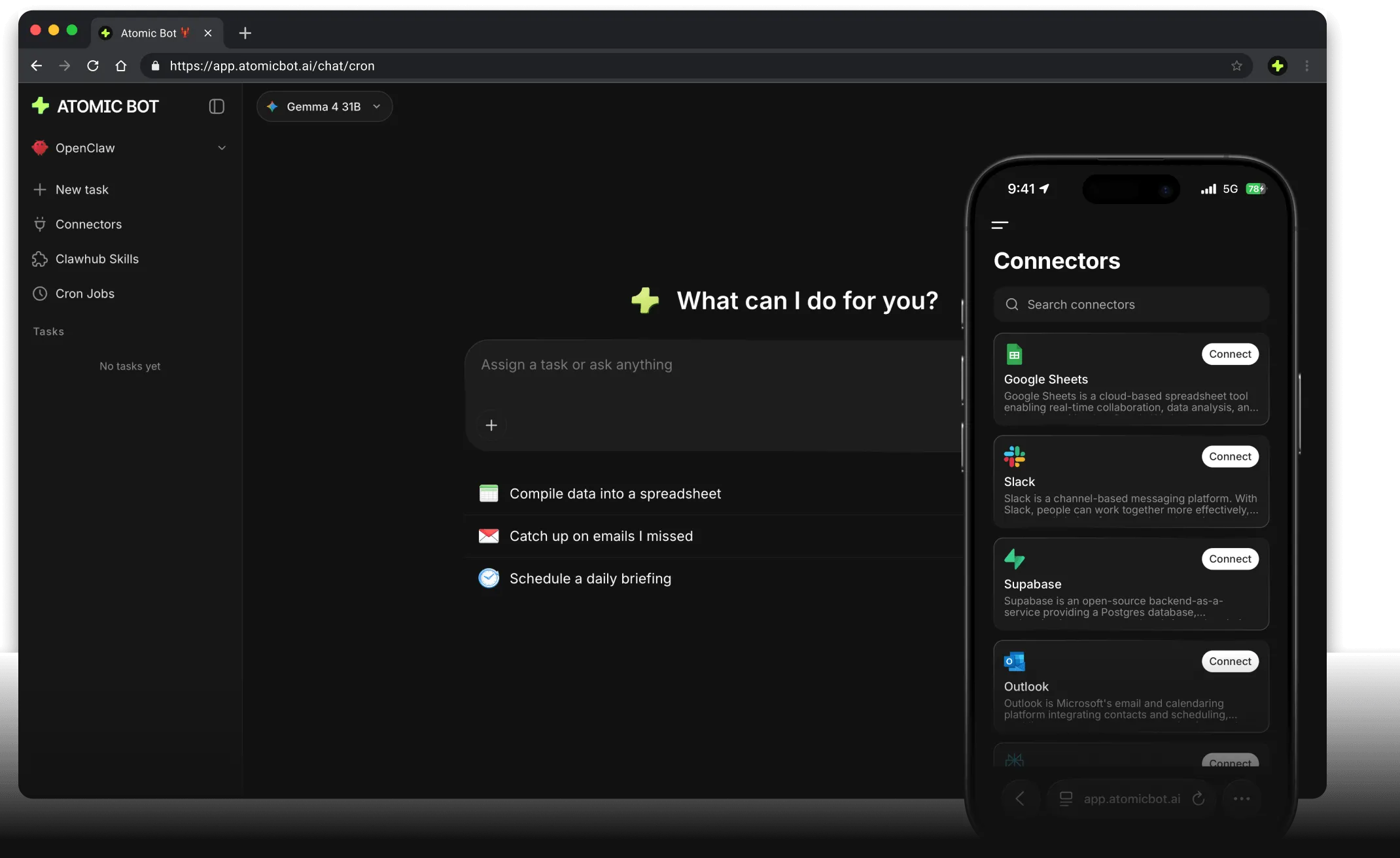The width and height of the screenshot is (1400, 858).
Task: Connect the Slack connector
Action: (x=1229, y=456)
